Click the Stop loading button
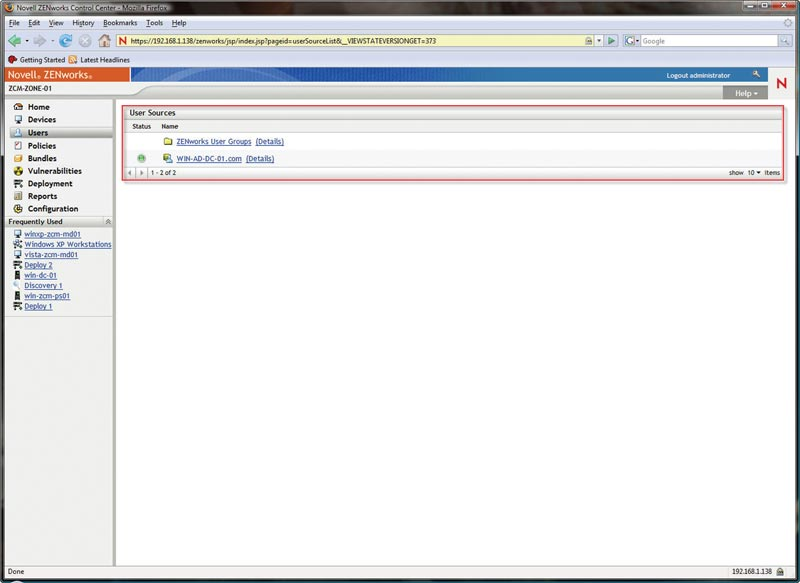Viewport: 800px width, 583px height. pos(85,41)
